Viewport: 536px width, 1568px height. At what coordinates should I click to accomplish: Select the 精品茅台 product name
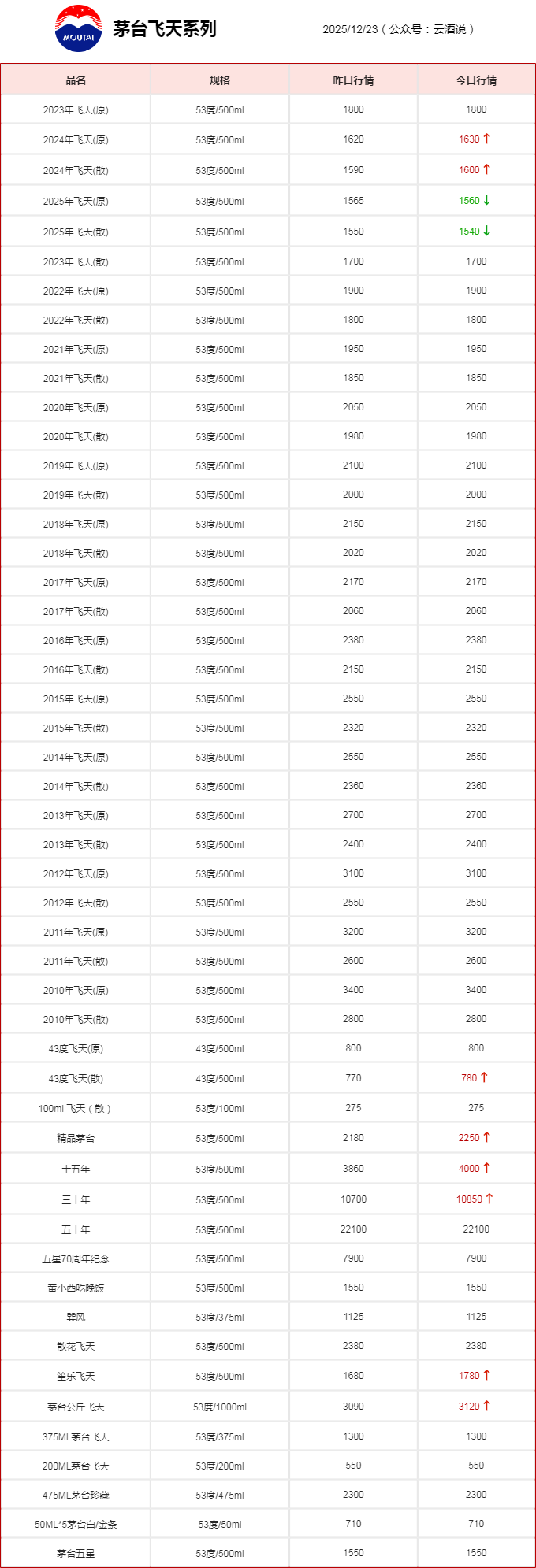click(x=76, y=1138)
